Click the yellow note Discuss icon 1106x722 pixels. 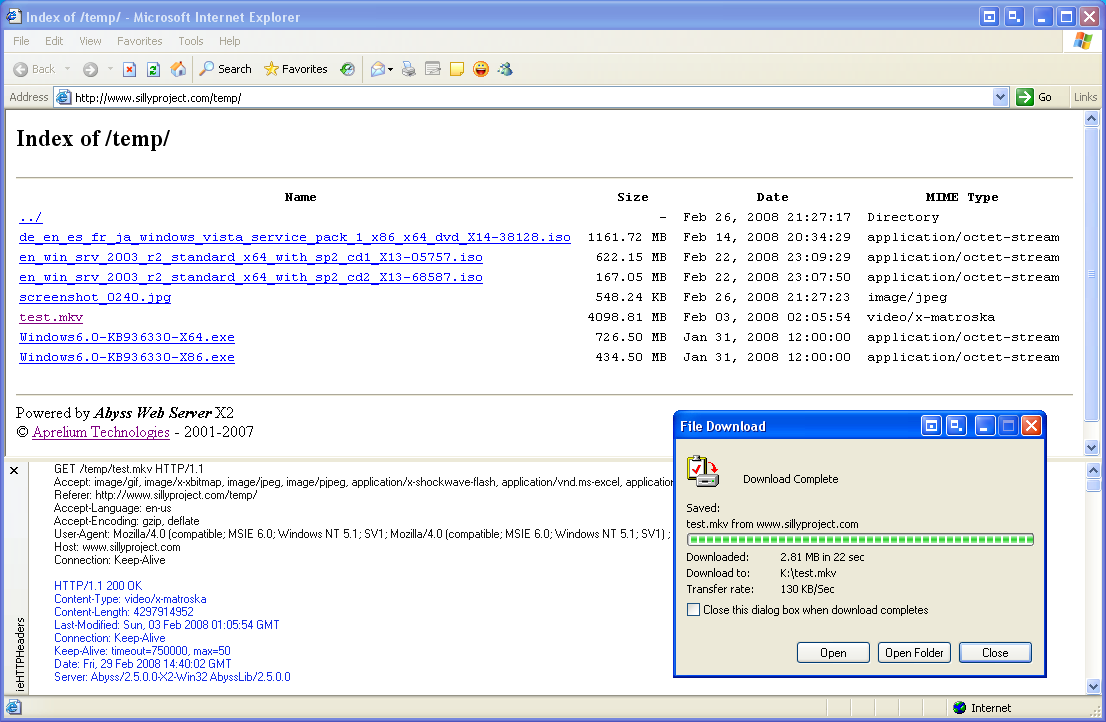457,69
